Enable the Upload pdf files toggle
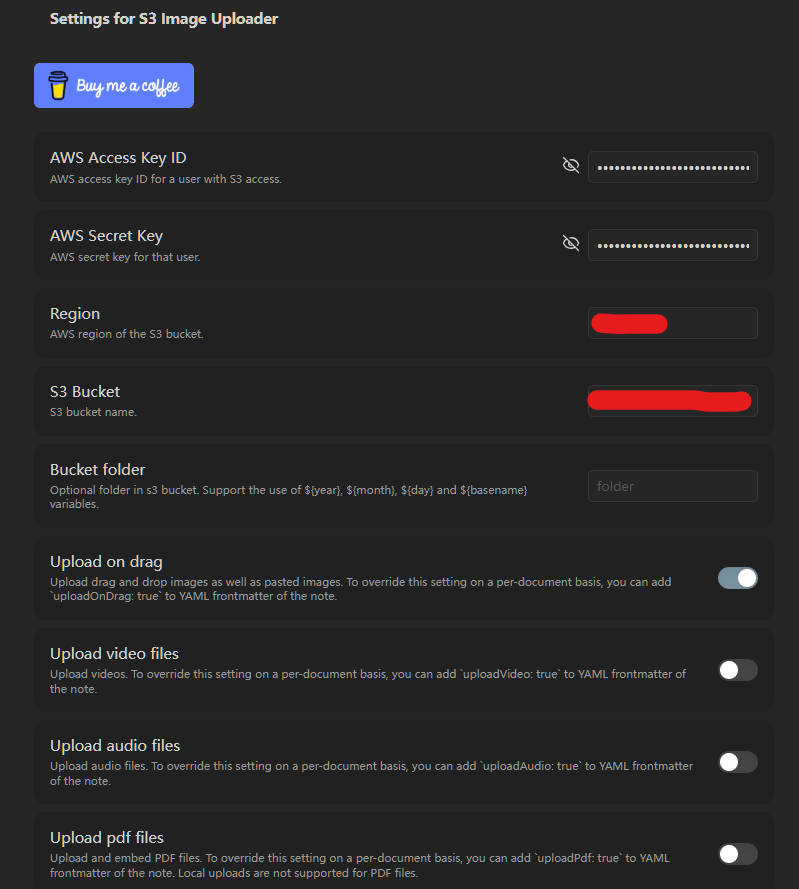The width and height of the screenshot is (799, 889). point(738,854)
